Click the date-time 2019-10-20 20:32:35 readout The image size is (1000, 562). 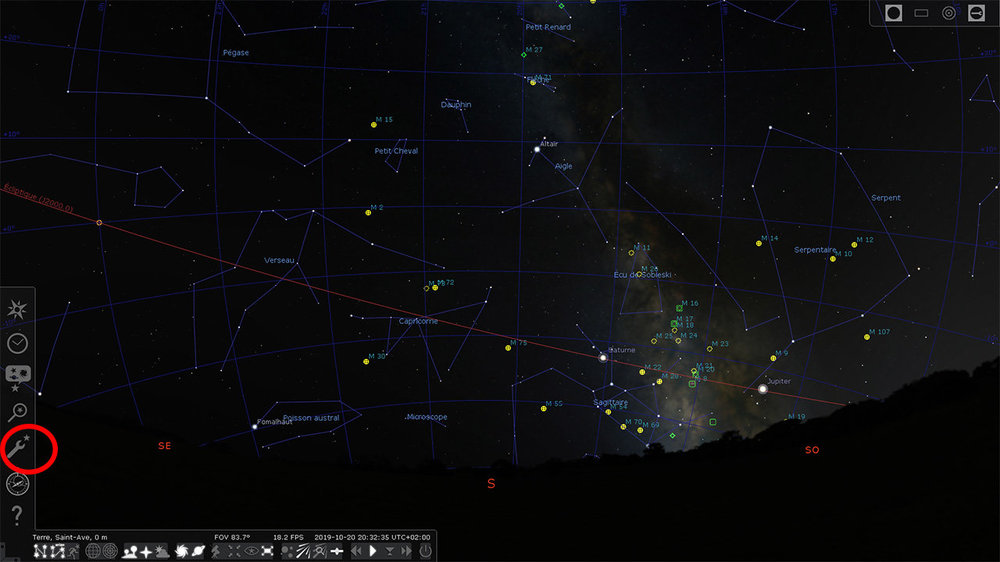[372, 537]
